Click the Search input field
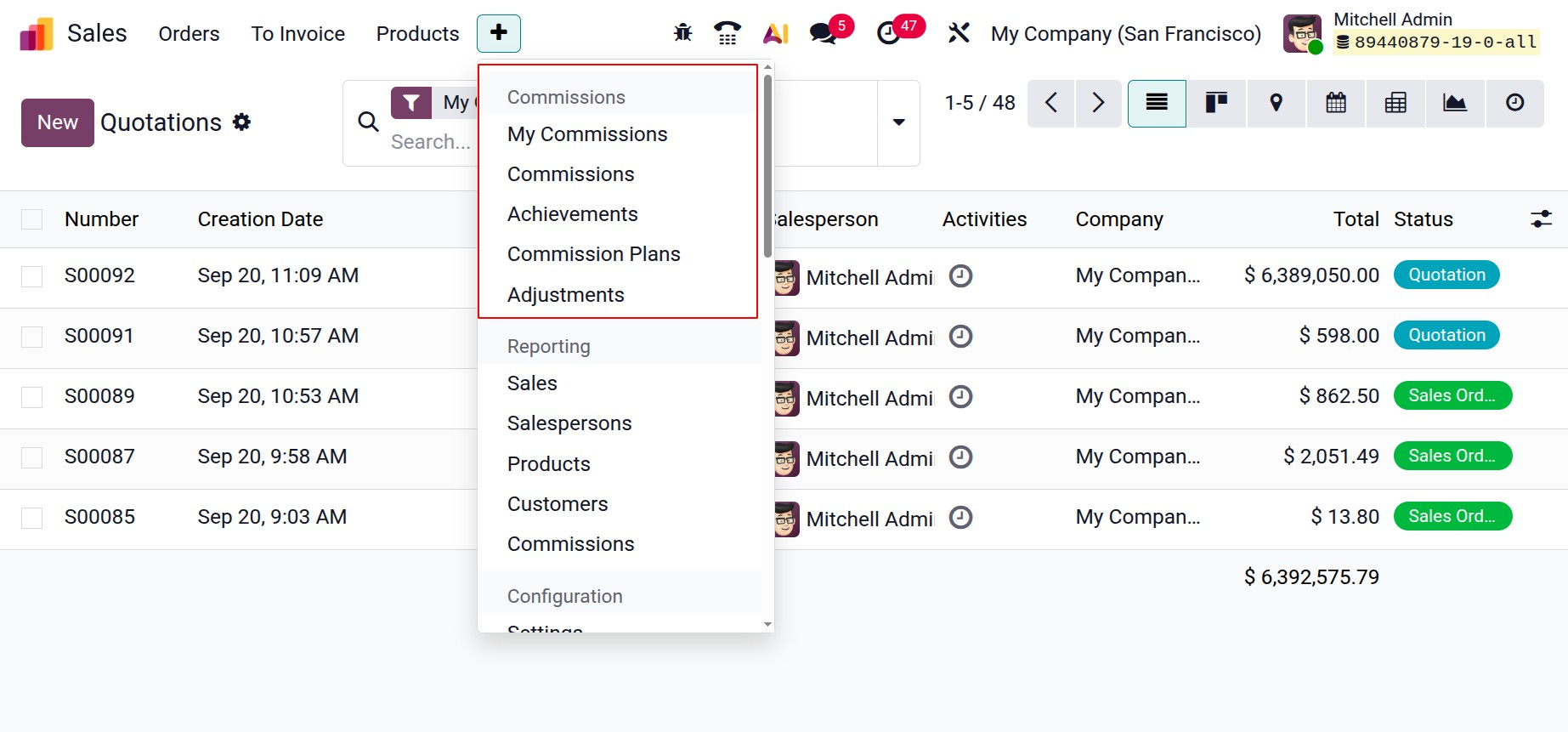Viewport: 1568px width, 732px height. (x=431, y=142)
